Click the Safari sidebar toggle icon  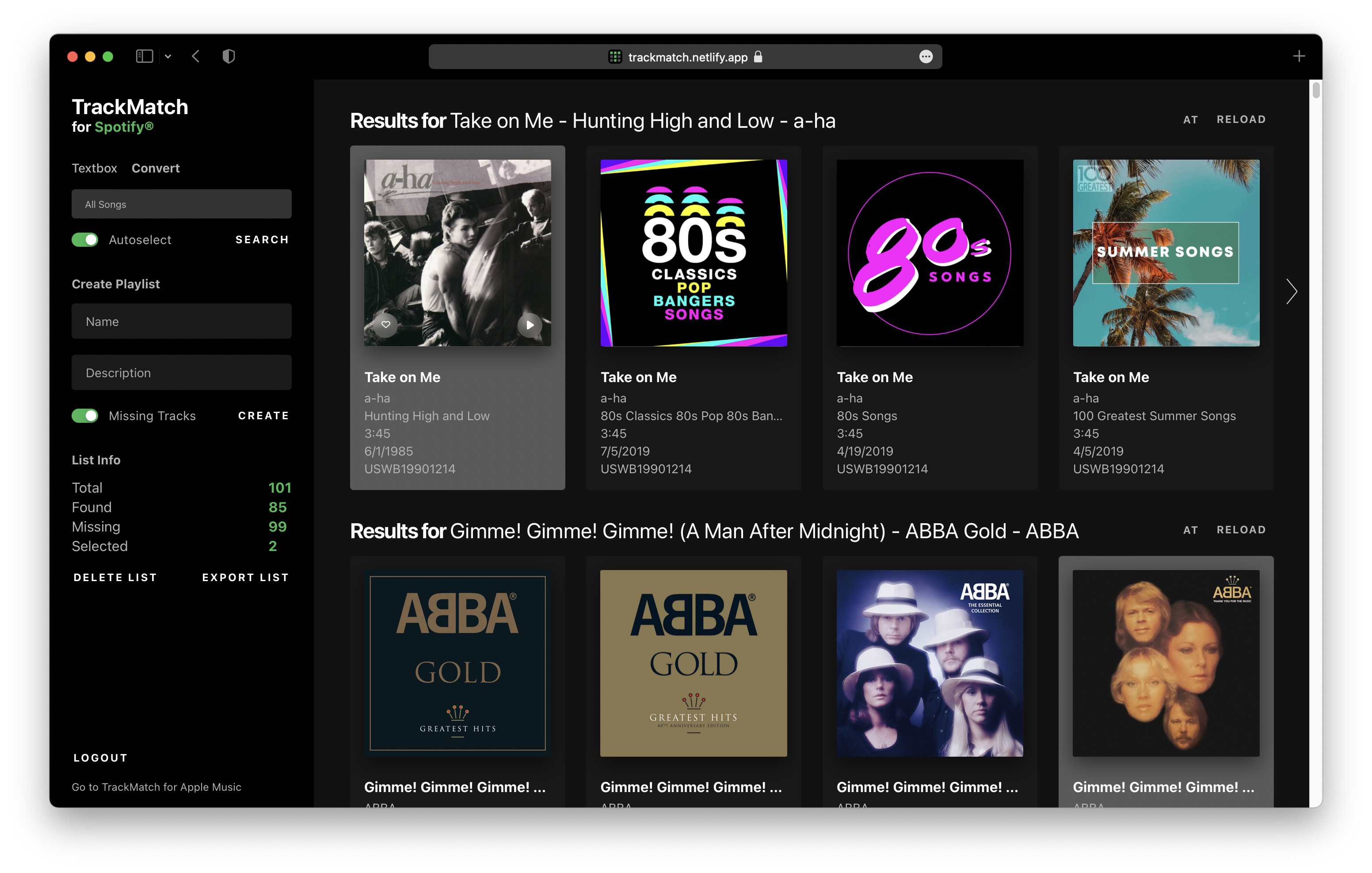pos(144,57)
